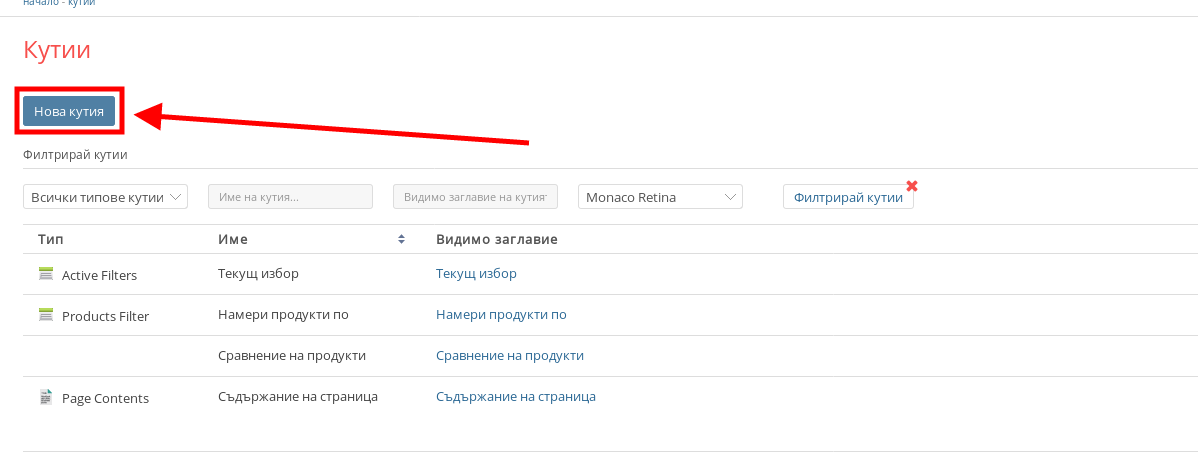1198x459 pixels.
Task: Open the blue Намери продукти по link
Action: 501,314
